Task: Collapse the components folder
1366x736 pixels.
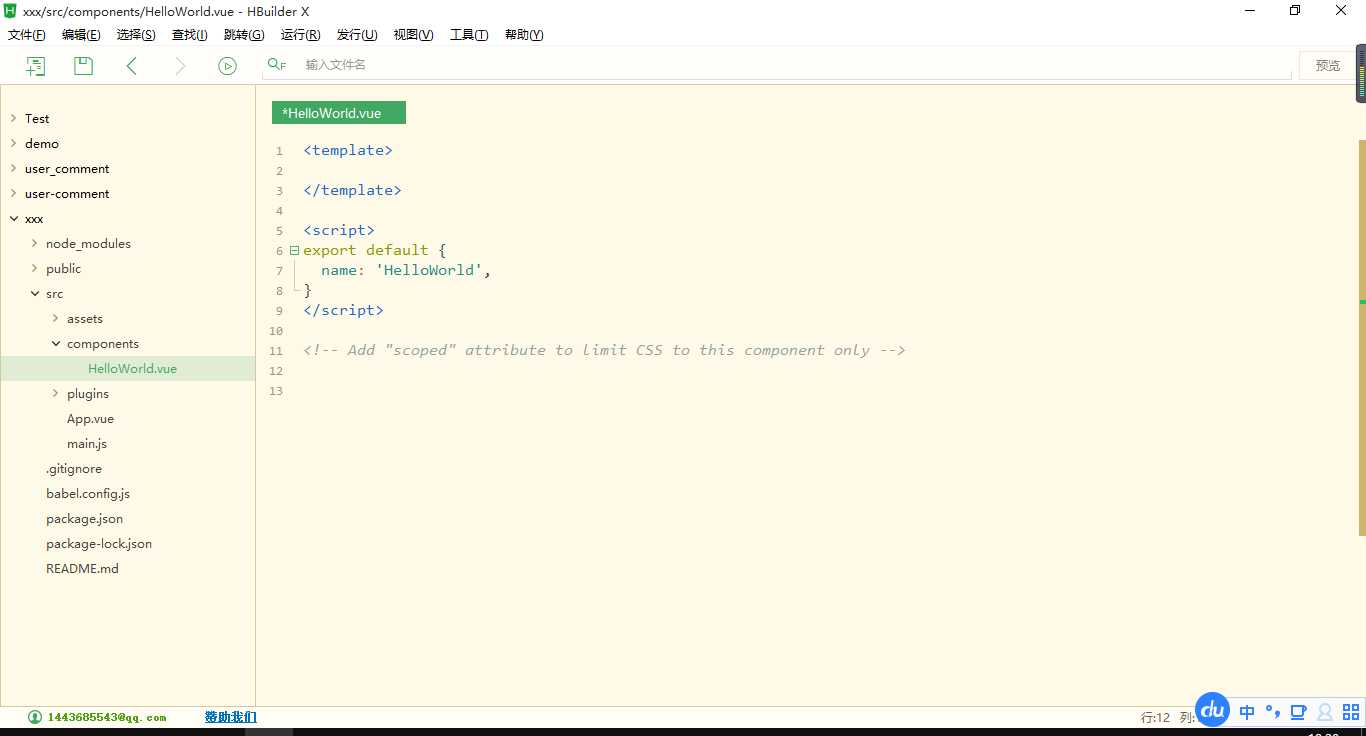Action: pos(55,343)
